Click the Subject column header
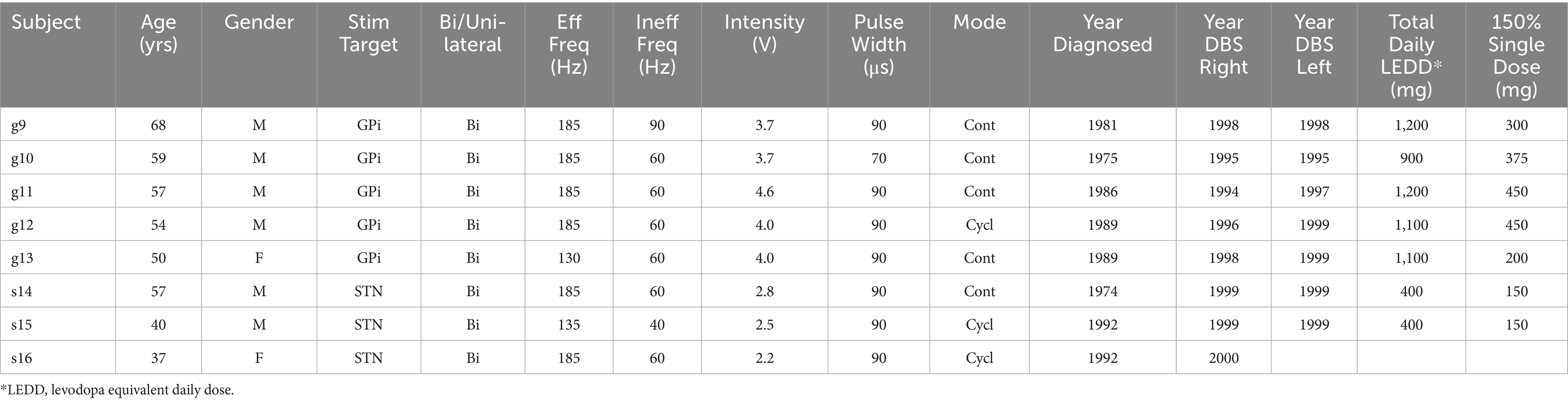Screen dimensions: 1568x403 point(46,23)
